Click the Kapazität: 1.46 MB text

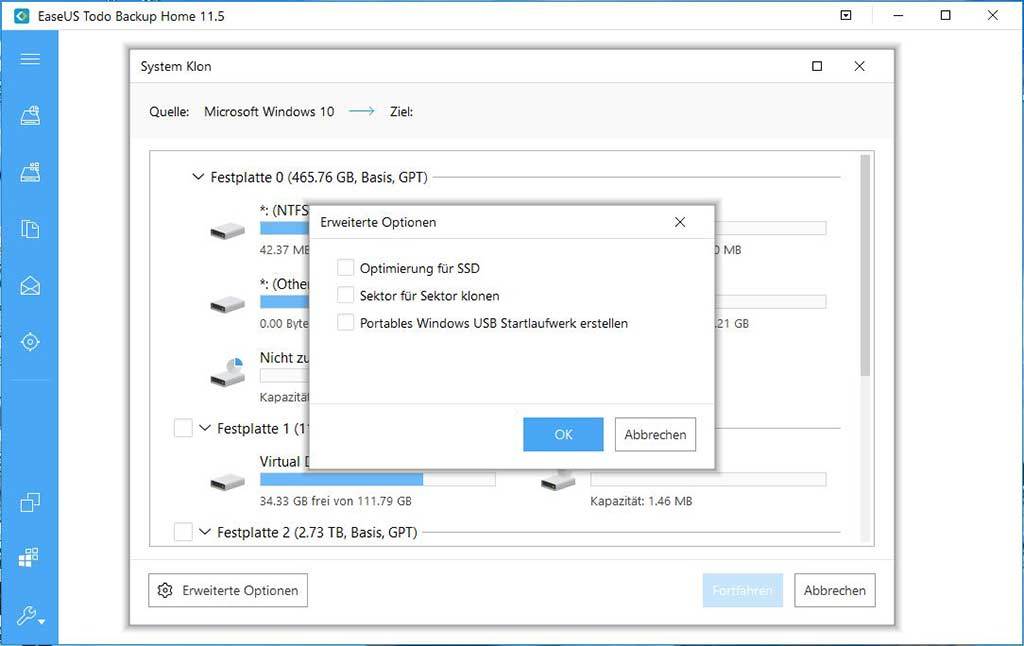pos(641,501)
